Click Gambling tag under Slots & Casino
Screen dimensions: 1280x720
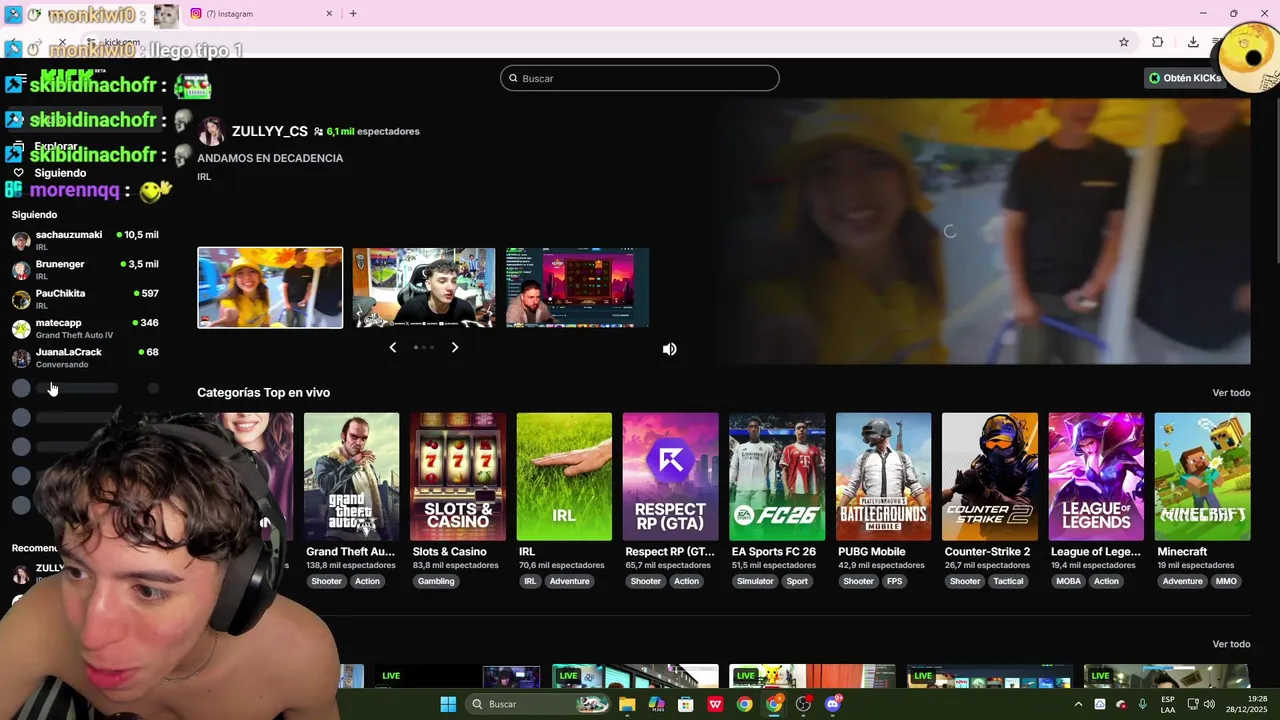[x=436, y=581]
